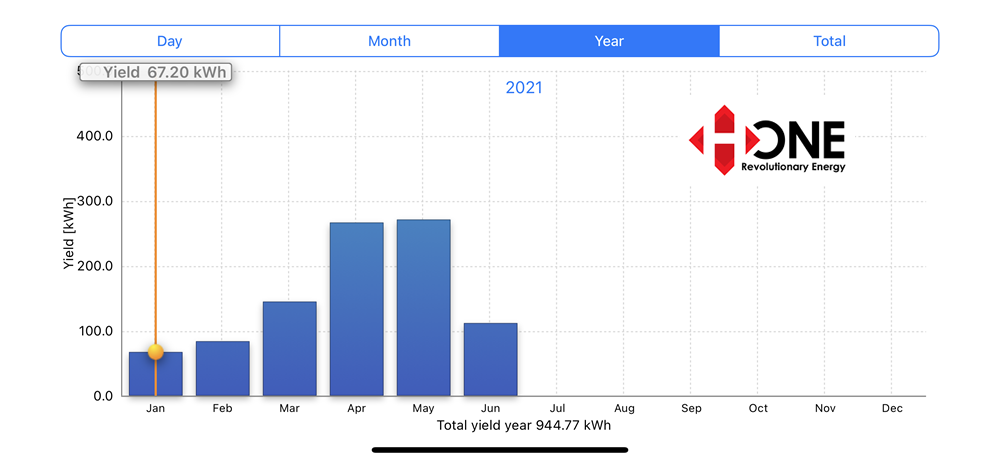Open the Total tab

pyautogui.click(x=829, y=41)
